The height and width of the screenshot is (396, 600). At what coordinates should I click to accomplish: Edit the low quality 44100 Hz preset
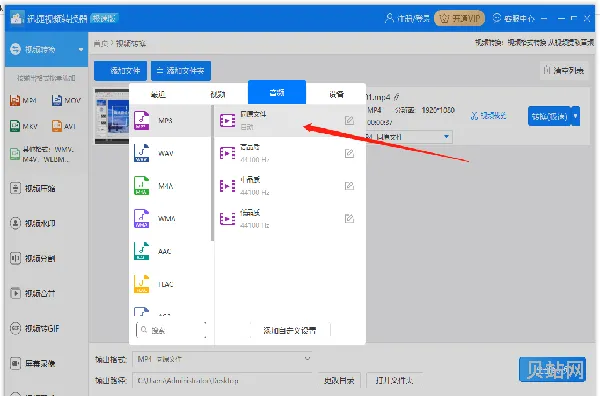349,218
